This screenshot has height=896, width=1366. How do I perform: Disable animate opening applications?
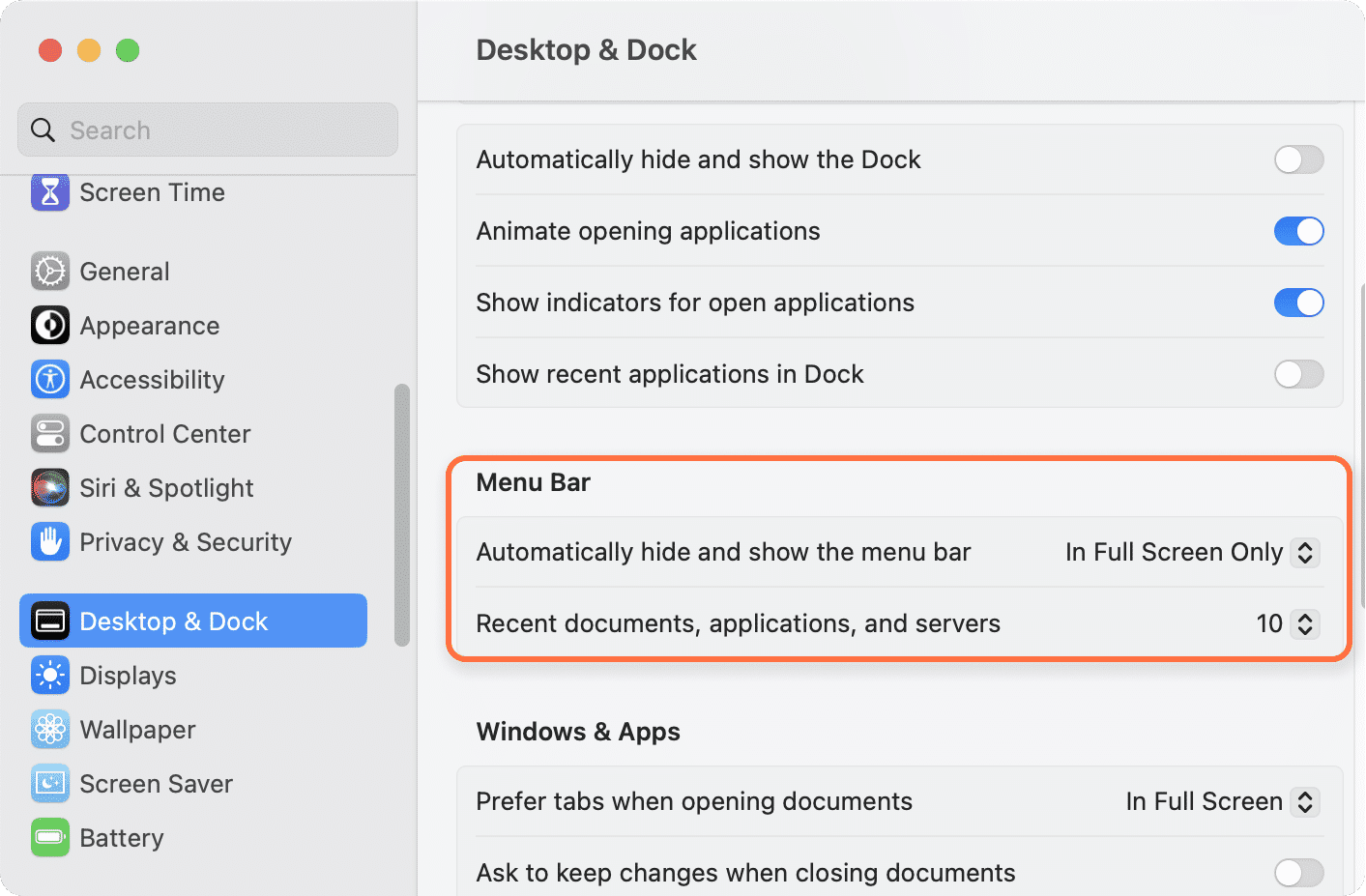point(1299,231)
